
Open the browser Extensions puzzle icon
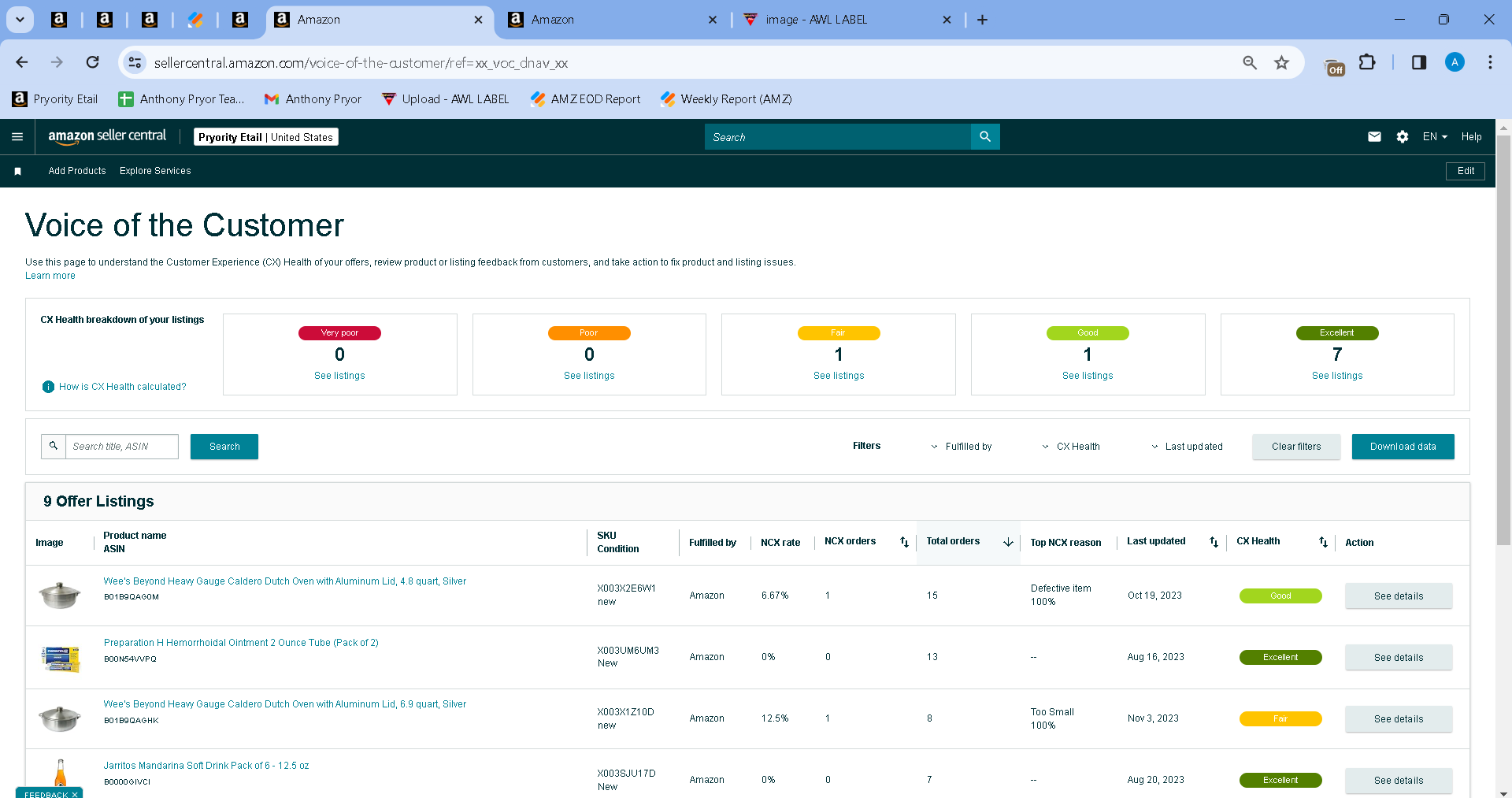click(x=1368, y=62)
